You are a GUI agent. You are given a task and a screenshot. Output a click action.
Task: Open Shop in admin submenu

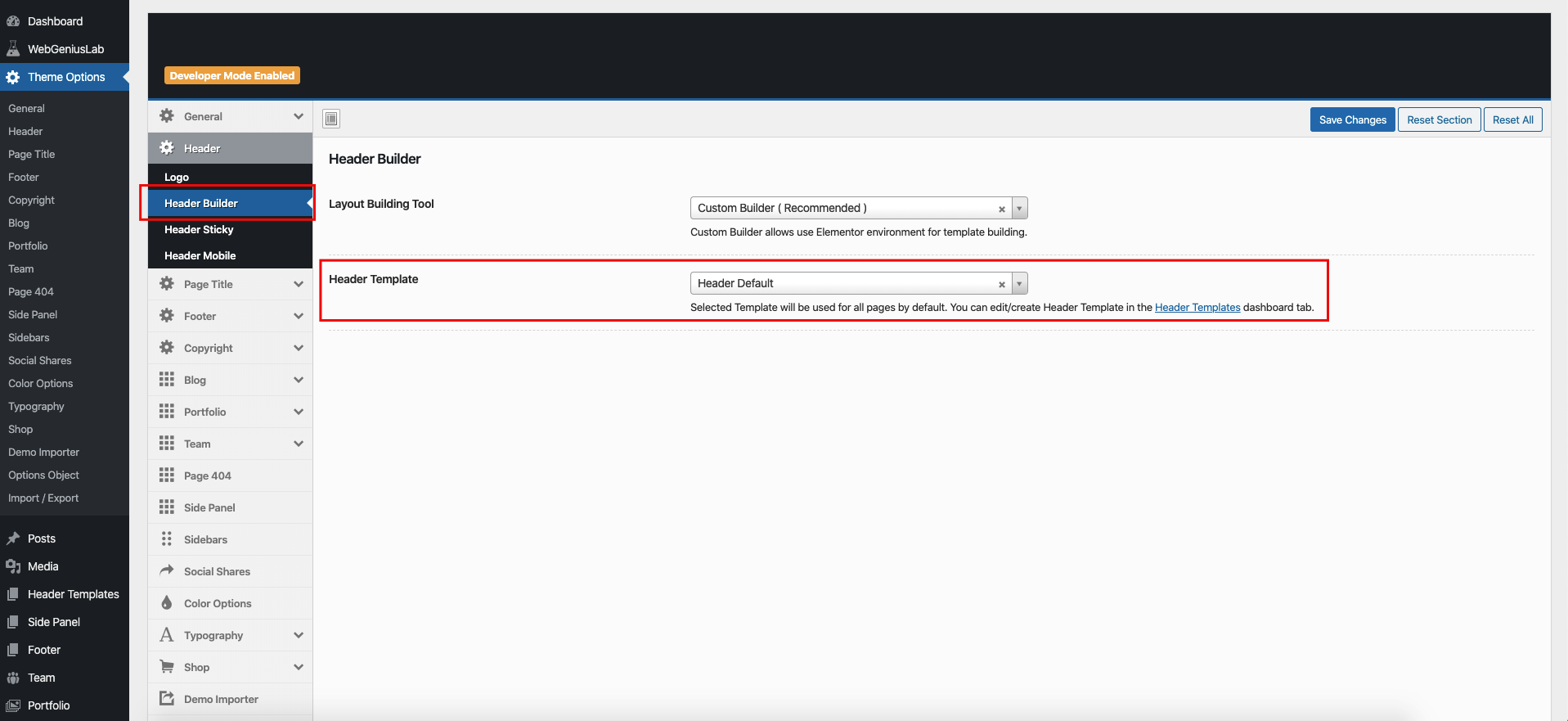click(20, 429)
